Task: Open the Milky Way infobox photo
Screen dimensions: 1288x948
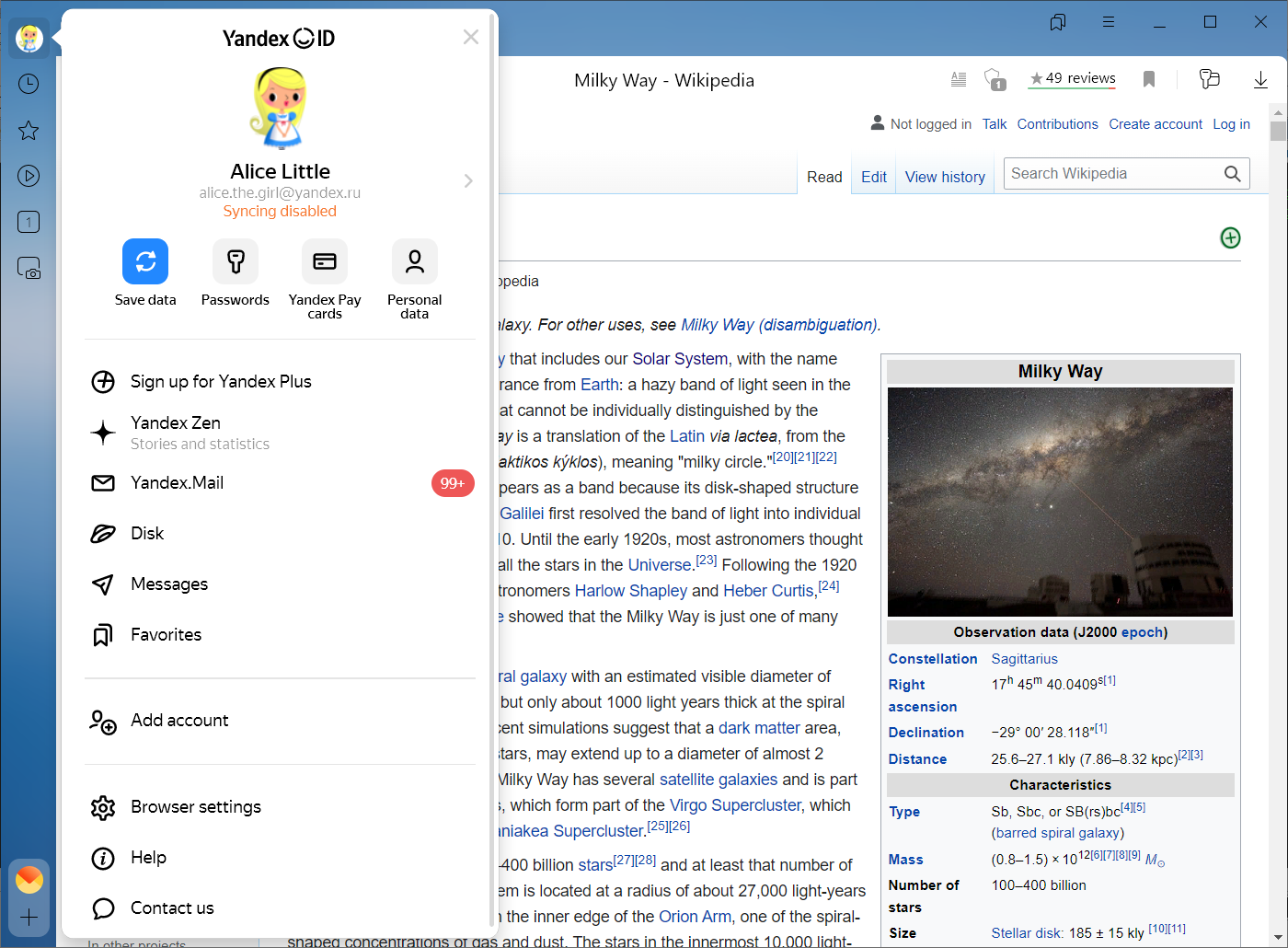Action: (1060, 502)
